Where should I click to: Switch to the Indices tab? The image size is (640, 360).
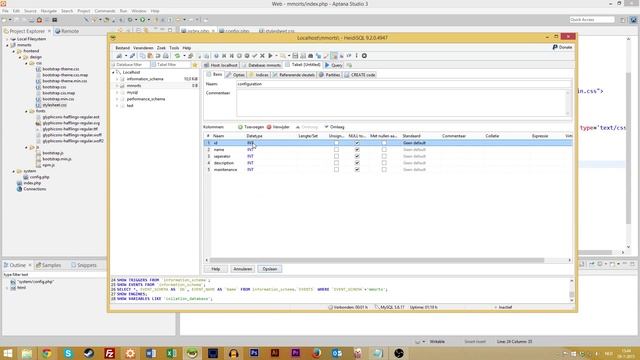pyautogui.click(x=259, y=75)
